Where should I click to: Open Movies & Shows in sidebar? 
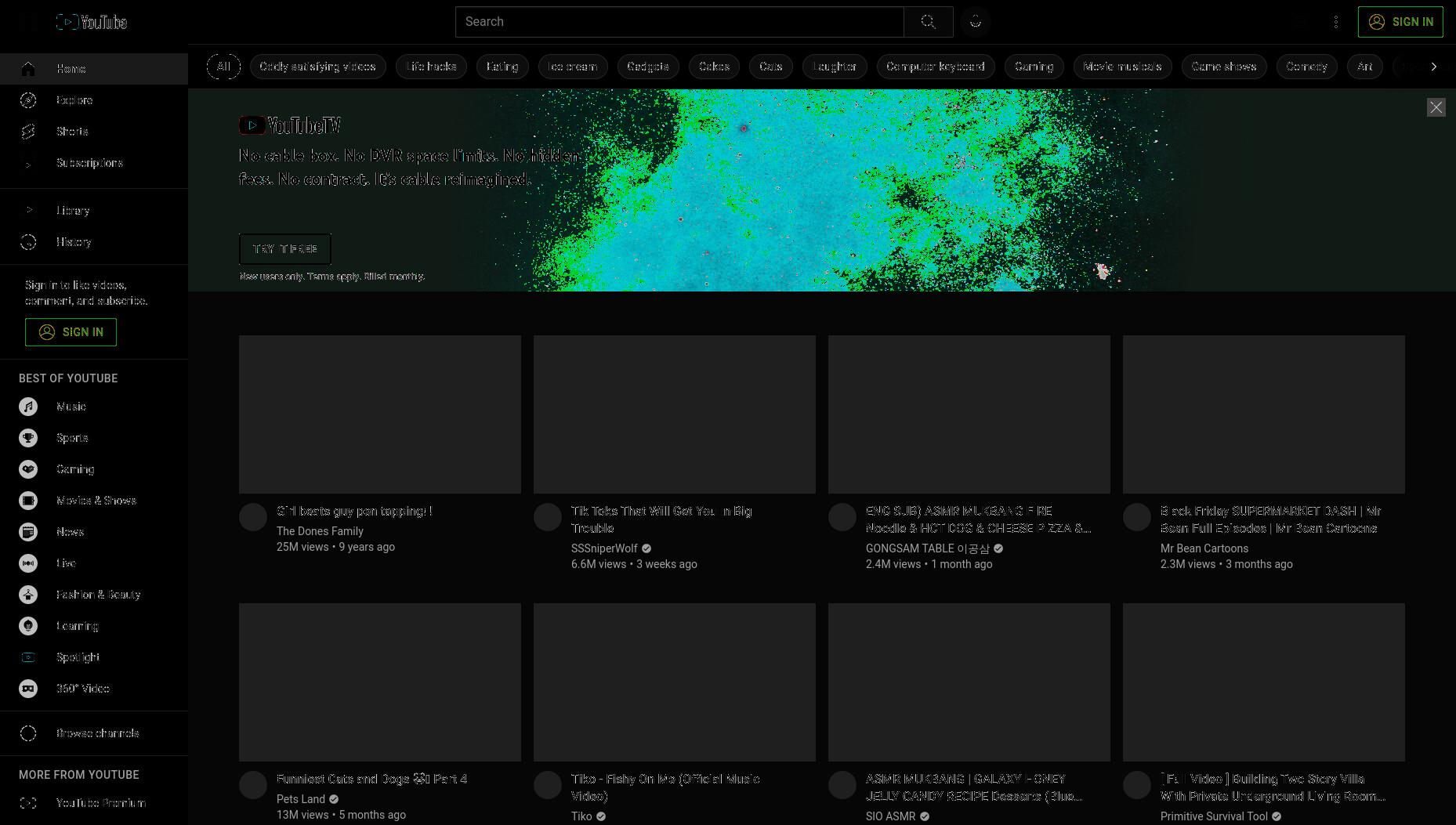(94, 501)
